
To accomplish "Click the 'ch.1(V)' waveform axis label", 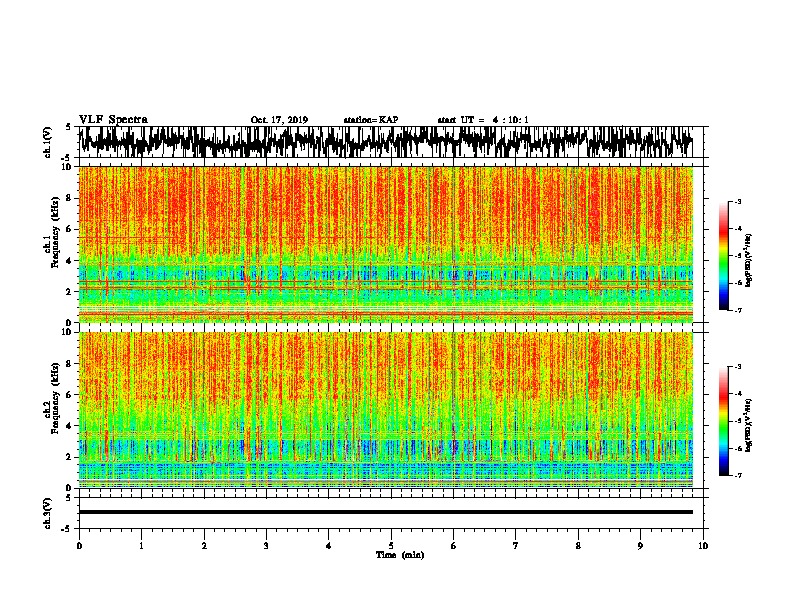I will [x=48, y=142].
